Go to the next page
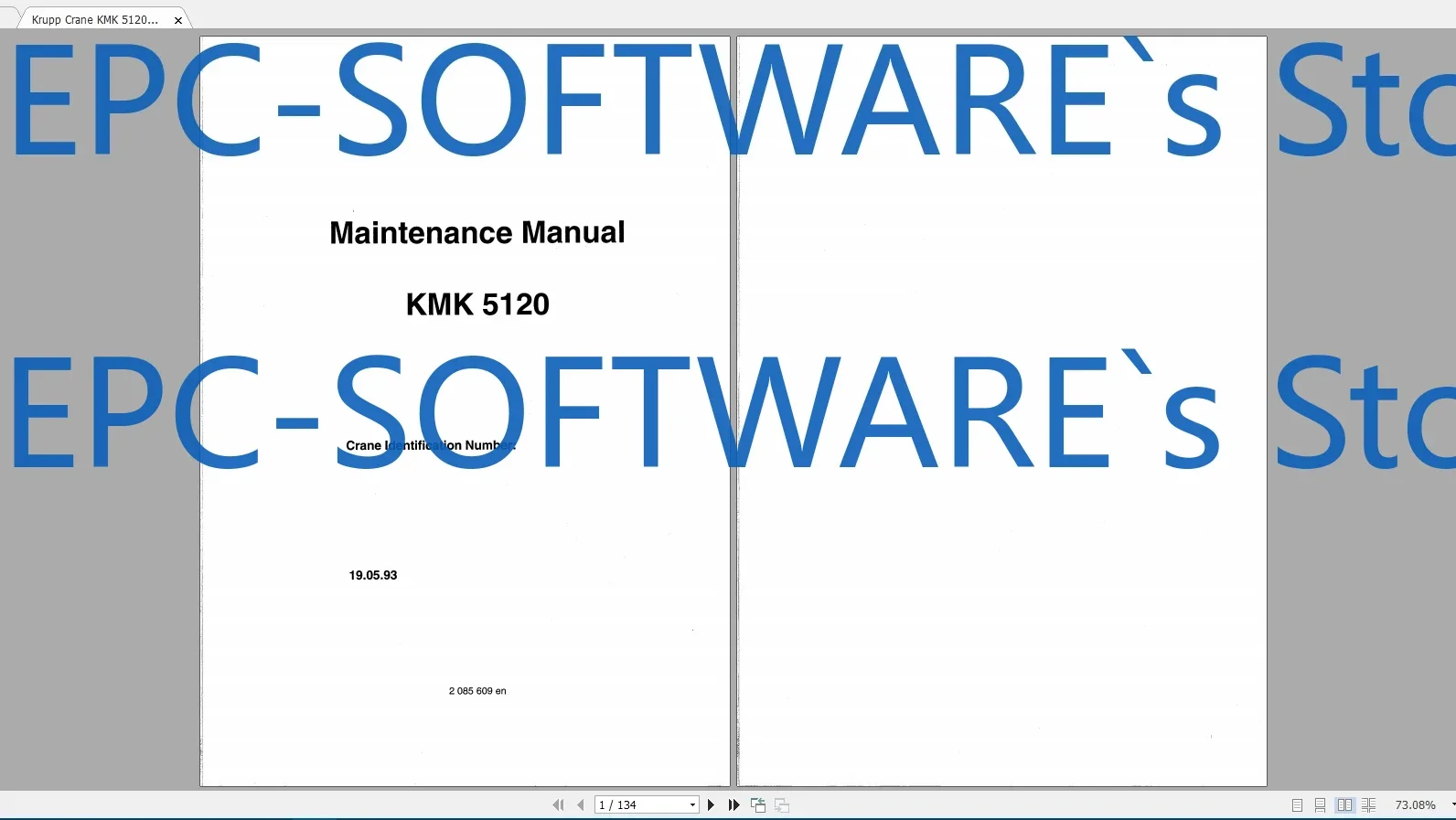1456x820 pixels. (x=711, y=805)
